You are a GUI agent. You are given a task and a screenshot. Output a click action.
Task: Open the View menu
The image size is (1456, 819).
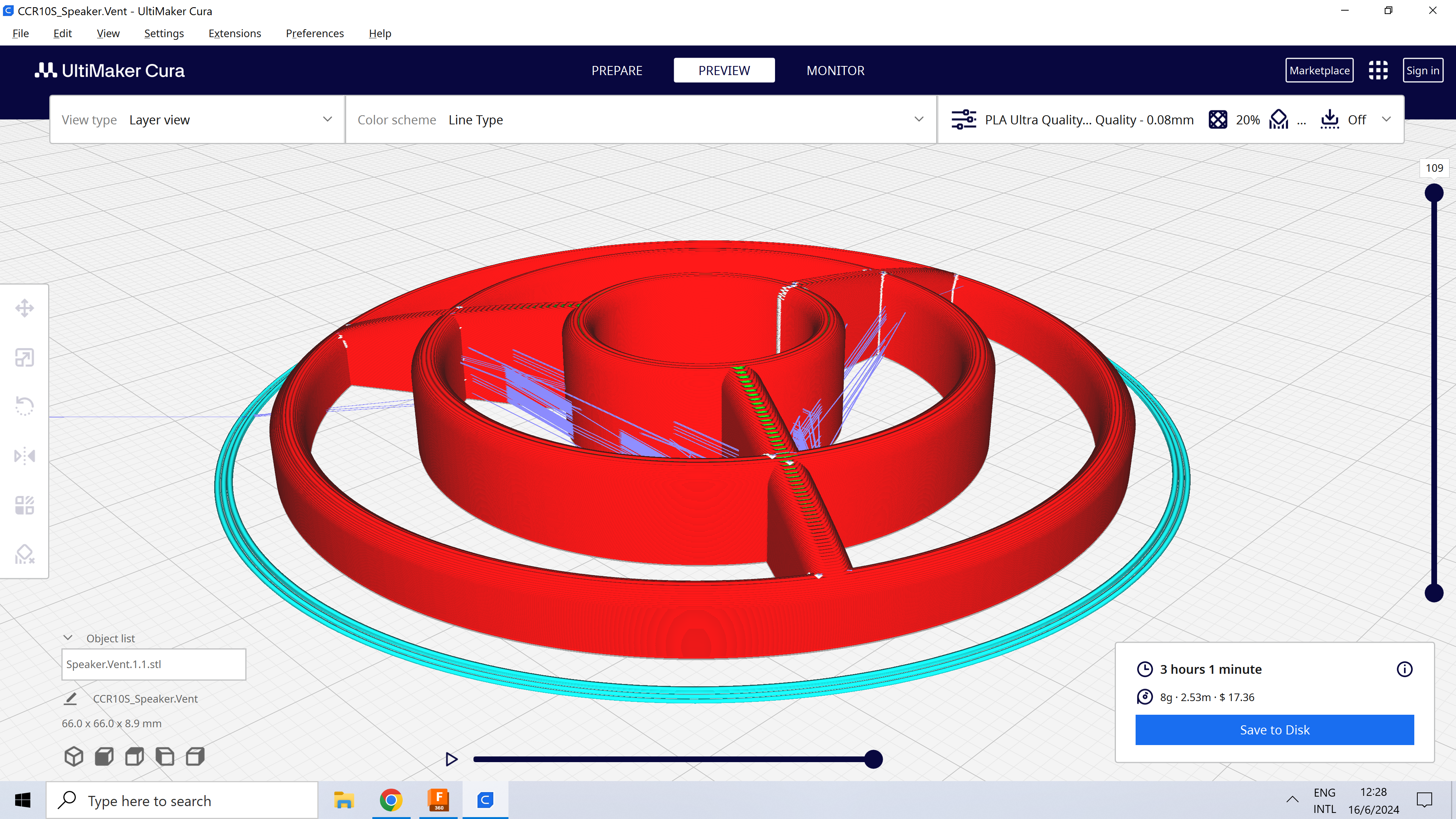point(108,33)
